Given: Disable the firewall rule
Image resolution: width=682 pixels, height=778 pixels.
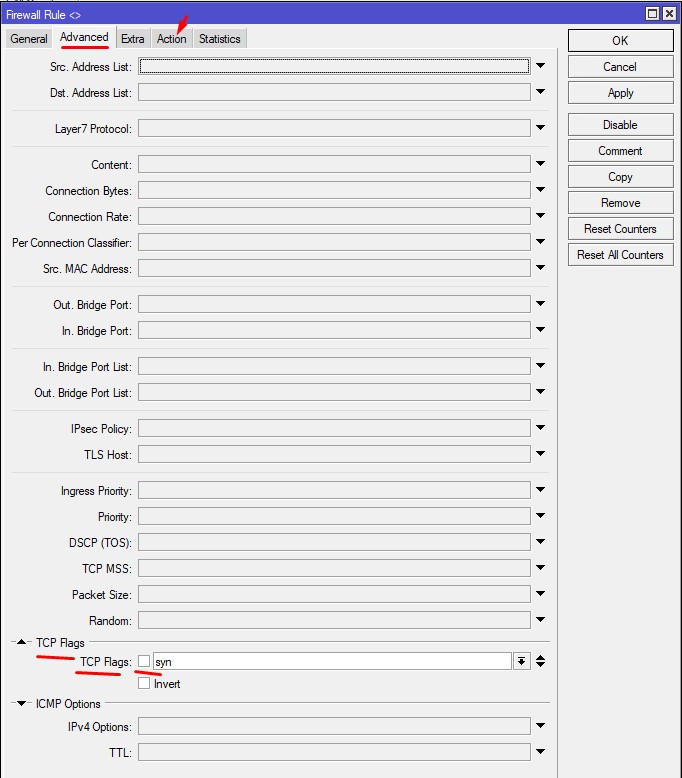Looking at the screenshot, I should (620, 125).
